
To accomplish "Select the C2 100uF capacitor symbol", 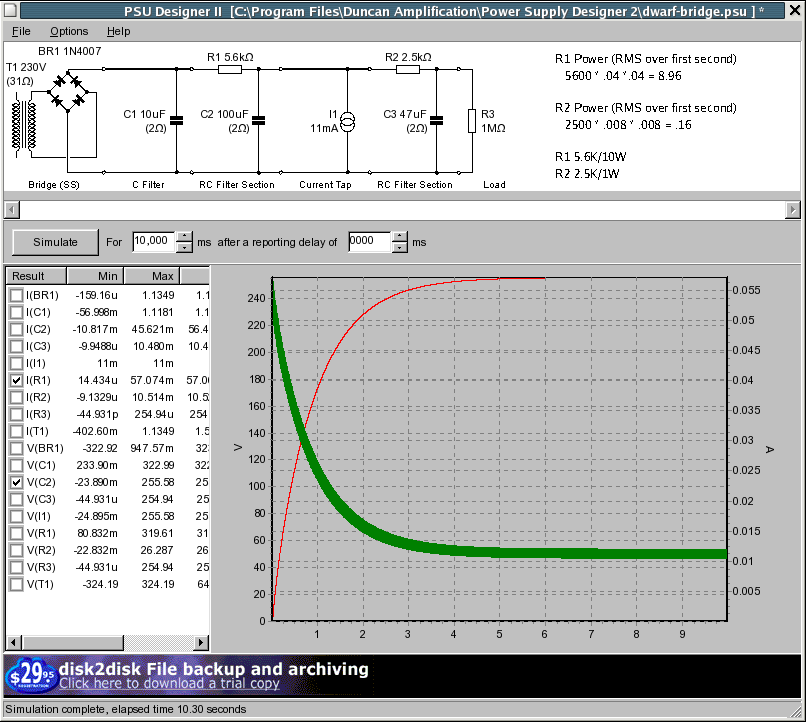I will [x=259, y=121].
